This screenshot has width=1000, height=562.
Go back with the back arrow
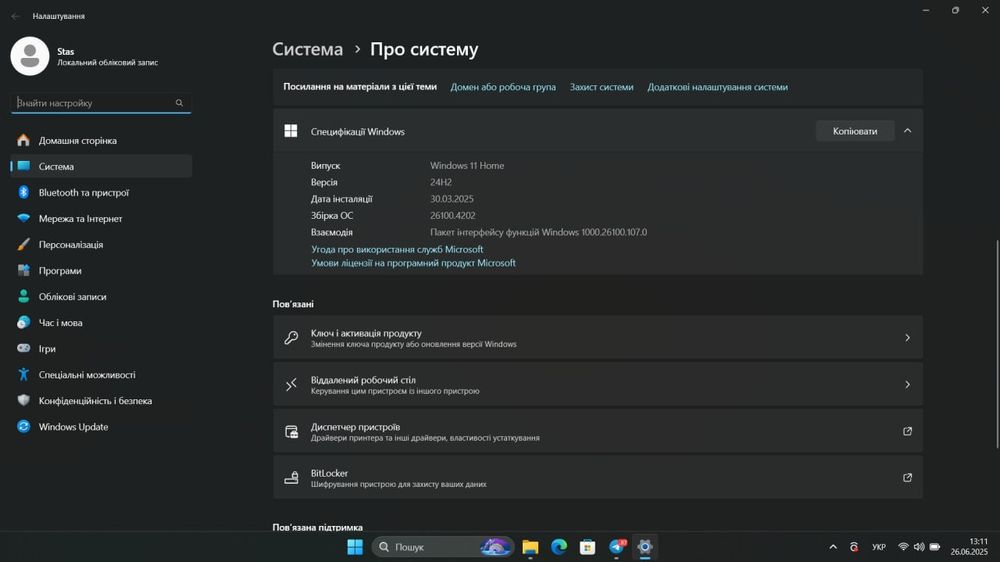pyautogui.click(x=15, y=16)
